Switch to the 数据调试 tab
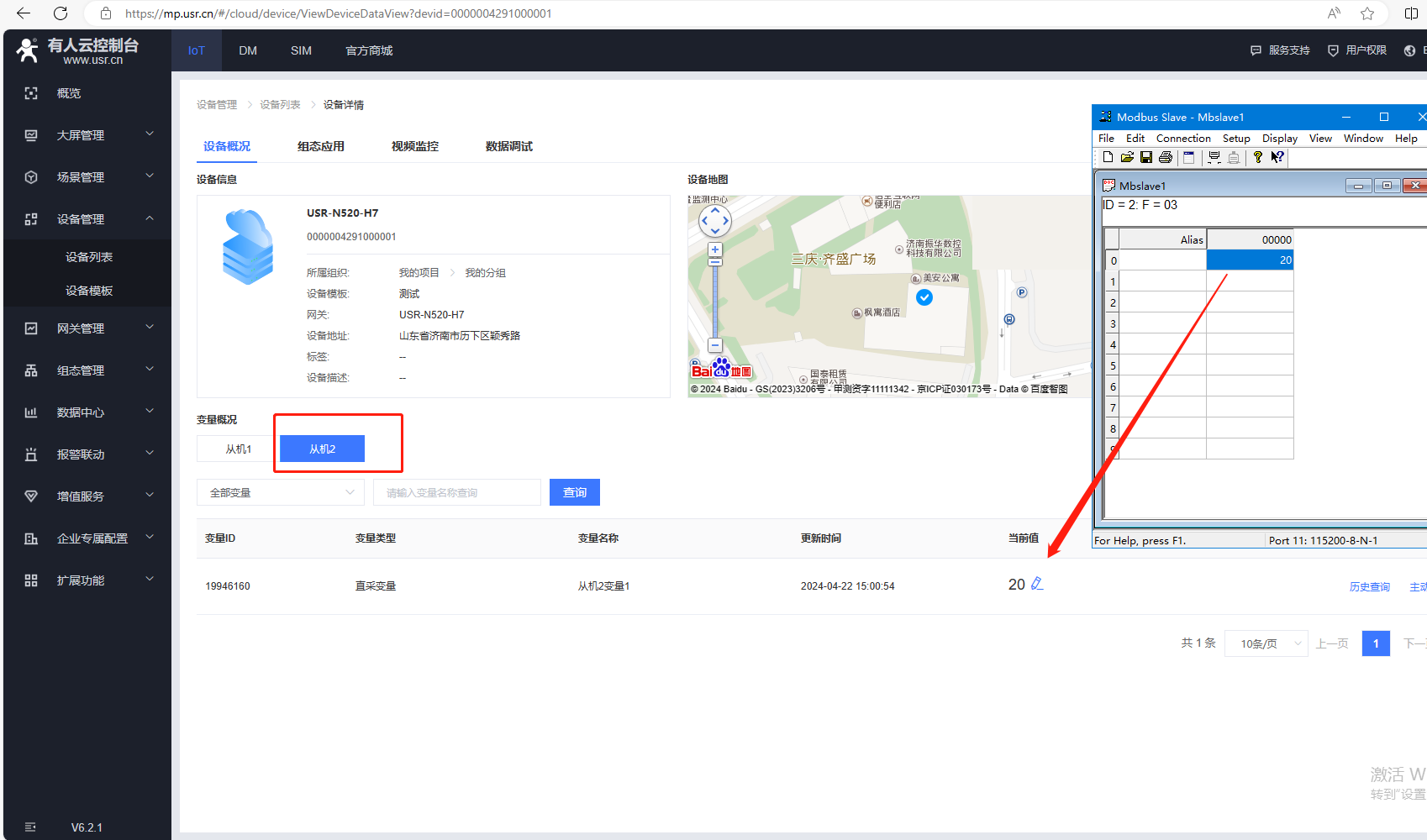The image size is (1427, 840). pos(508,146)
